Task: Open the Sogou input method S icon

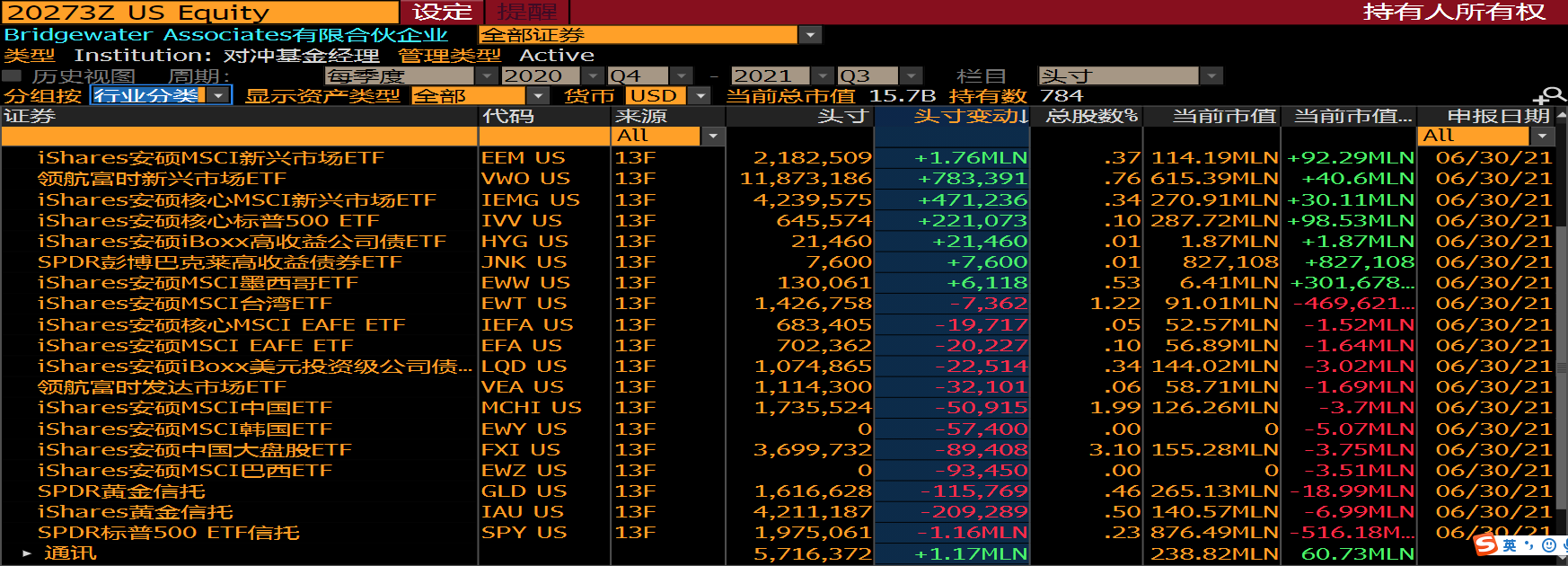Action: [1485, 544]
